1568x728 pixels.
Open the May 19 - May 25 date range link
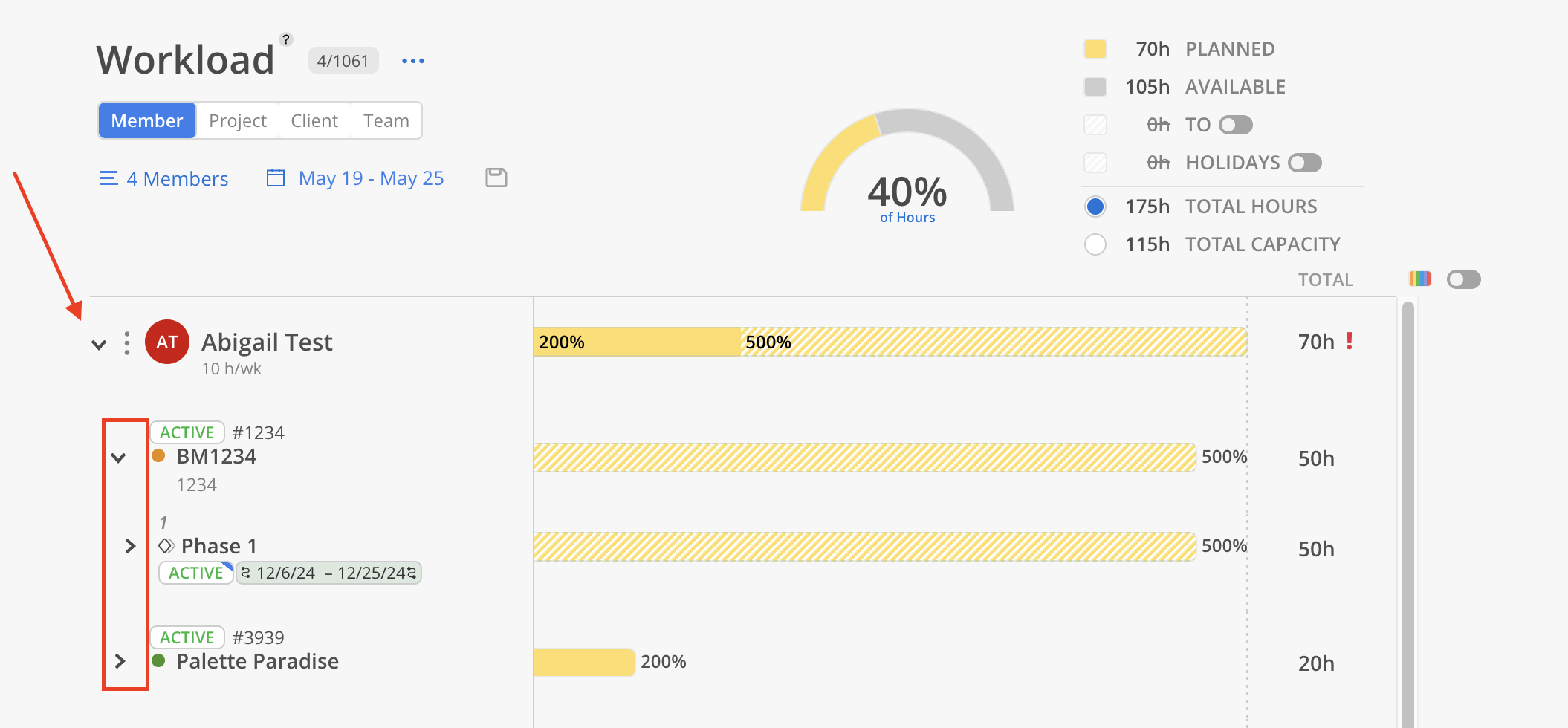coord(371,178)
